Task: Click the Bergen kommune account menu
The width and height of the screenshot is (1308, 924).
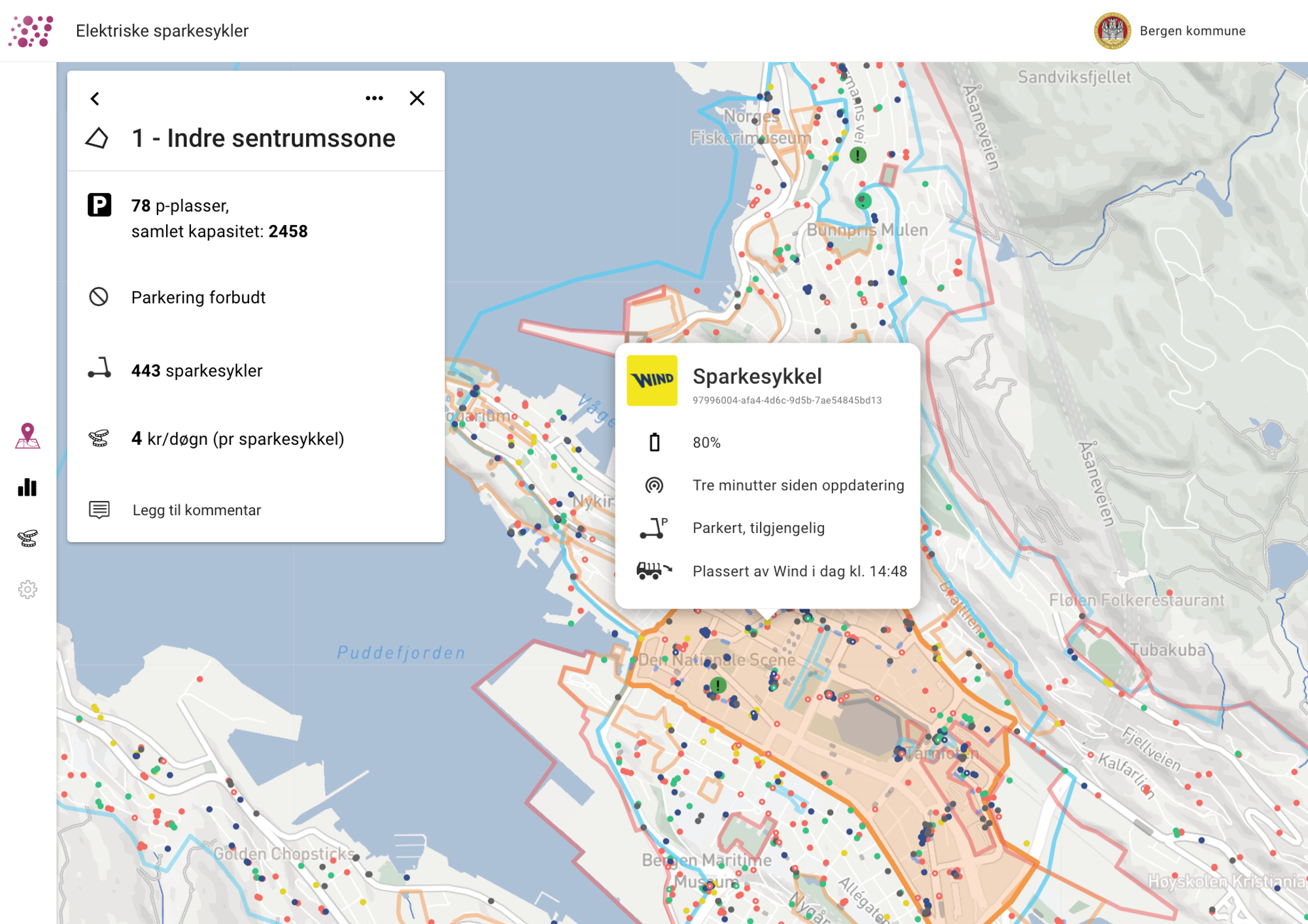Action: click(1170, 31)
